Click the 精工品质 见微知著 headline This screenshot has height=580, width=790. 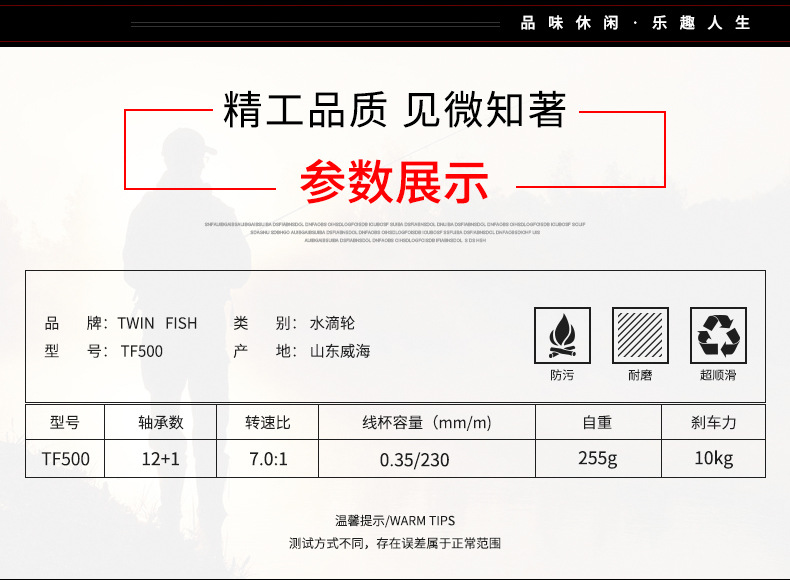pos(395,110)
